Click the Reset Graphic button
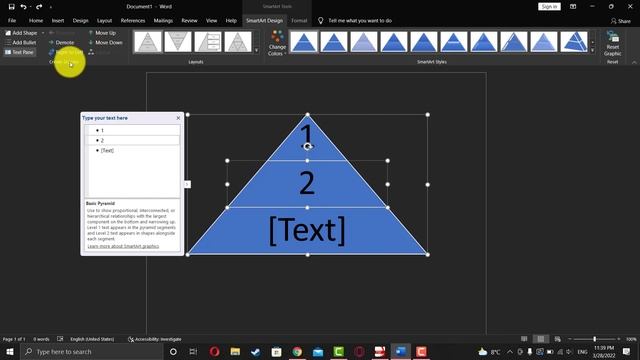This screenshot has height=360, width=640. tap(613, 43)
